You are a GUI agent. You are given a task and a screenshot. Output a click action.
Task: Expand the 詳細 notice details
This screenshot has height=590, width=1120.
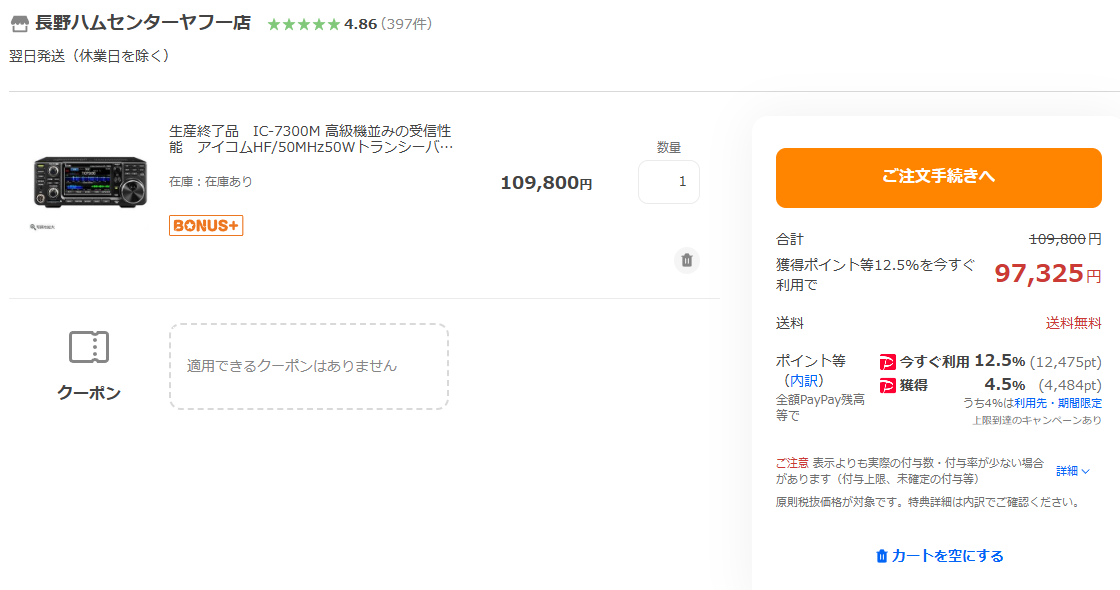click(1072, 470)
